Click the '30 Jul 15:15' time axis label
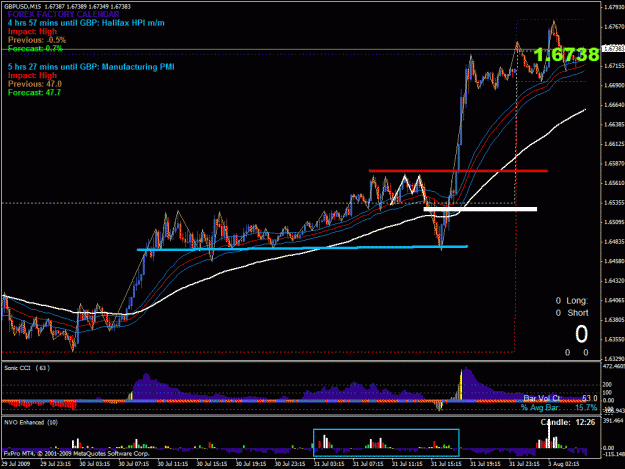This screenshot has width=625, height=469. [212, 464]
